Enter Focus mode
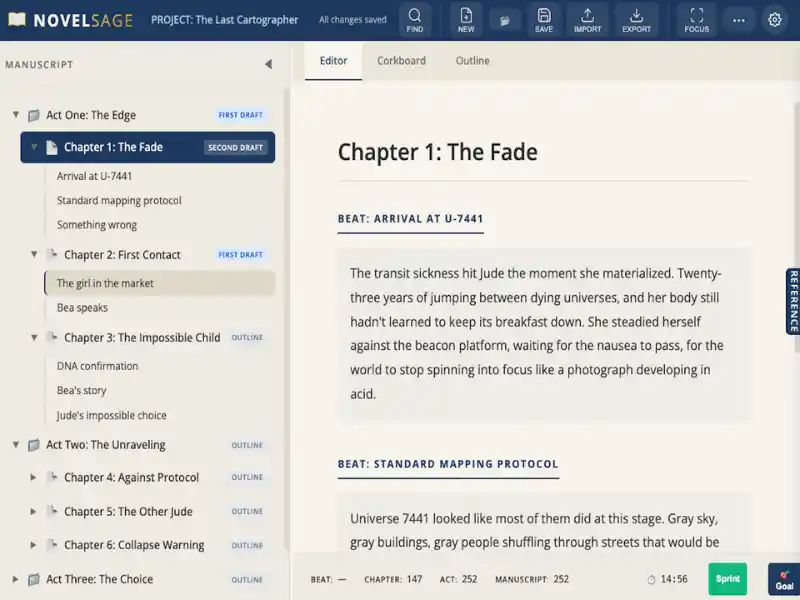Image resolution: width=800 pixels, height=600 pixels. click(x=697, y=19)
